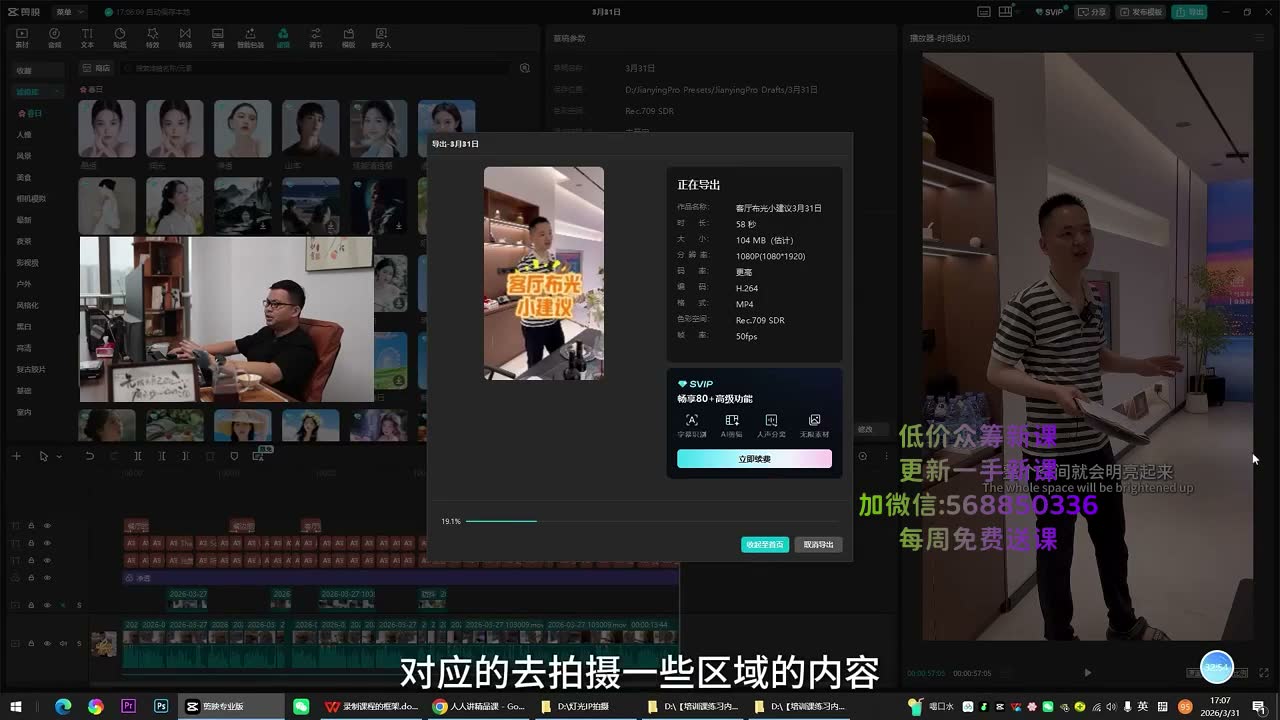
Task: Select the 美食 food filter category
Action: tap(24, 177)
